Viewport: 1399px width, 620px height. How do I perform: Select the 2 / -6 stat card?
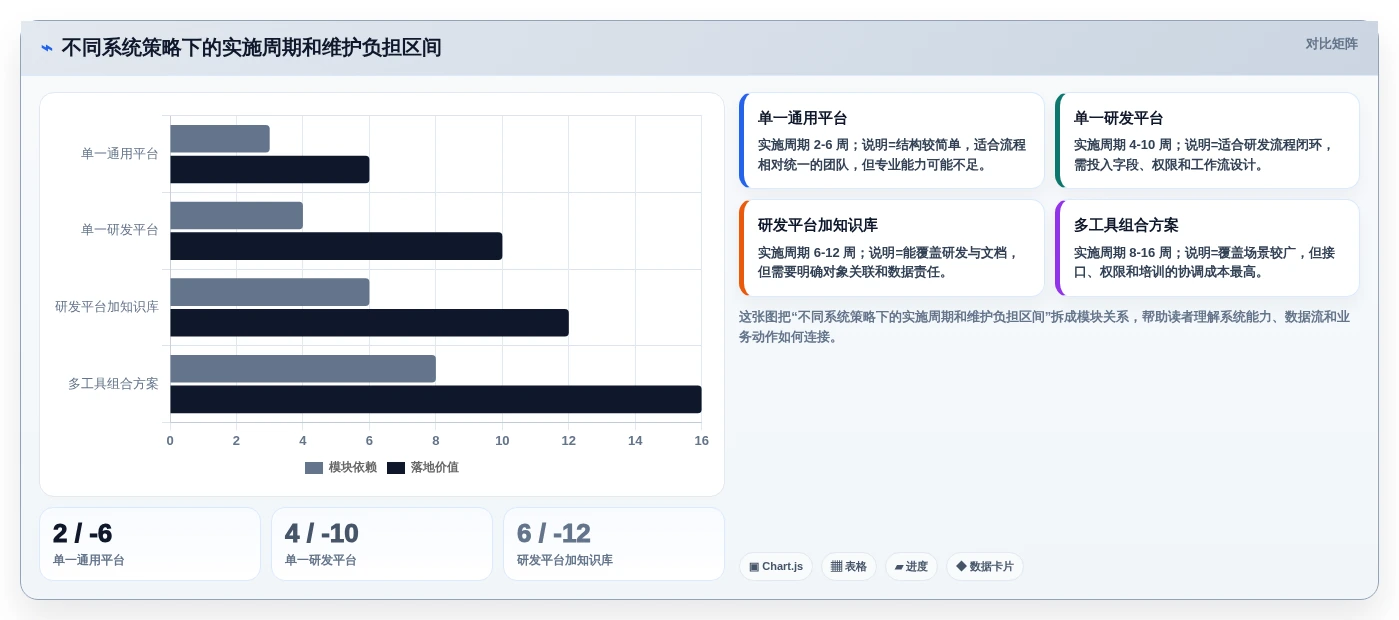point(150,544)
